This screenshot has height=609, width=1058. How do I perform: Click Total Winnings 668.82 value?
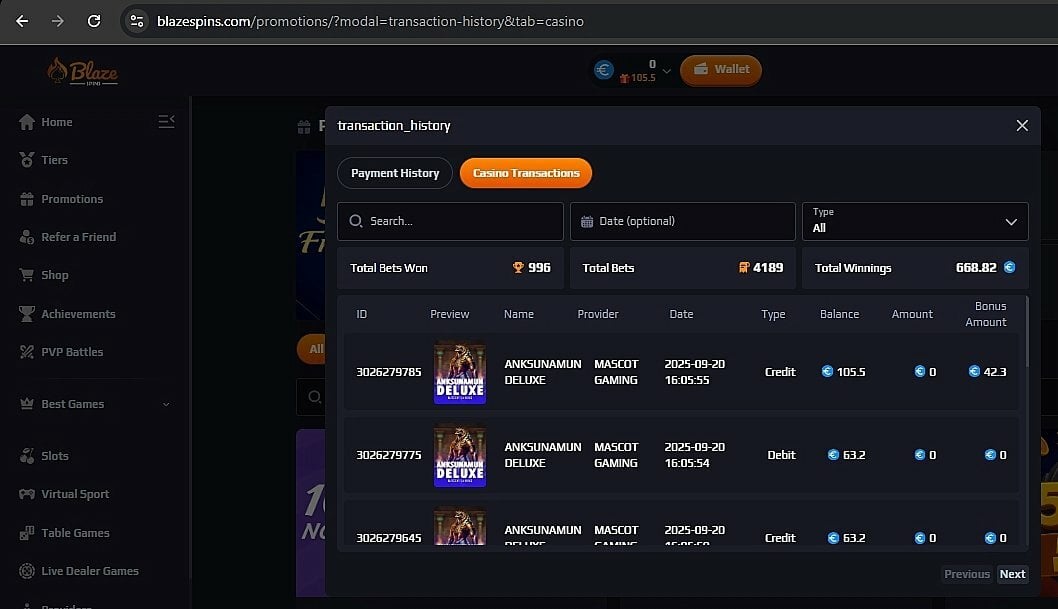click(x=976, y=268)
